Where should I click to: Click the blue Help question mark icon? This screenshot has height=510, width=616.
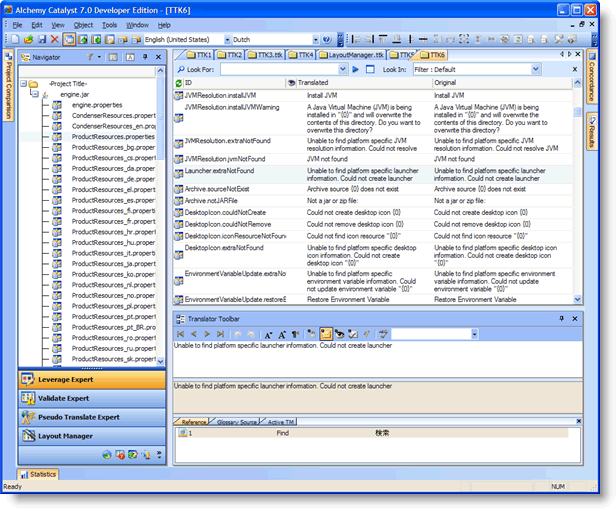[x=326, y=39]
